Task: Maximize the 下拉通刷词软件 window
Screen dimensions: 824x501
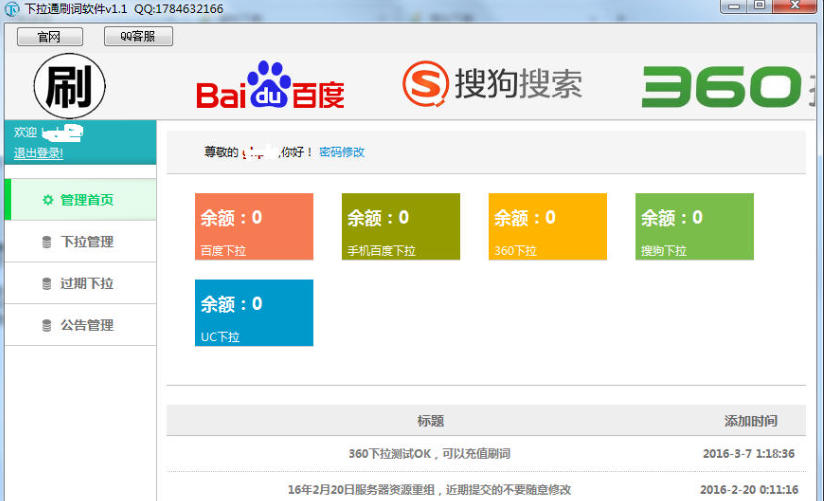Action: click(759, 6)
